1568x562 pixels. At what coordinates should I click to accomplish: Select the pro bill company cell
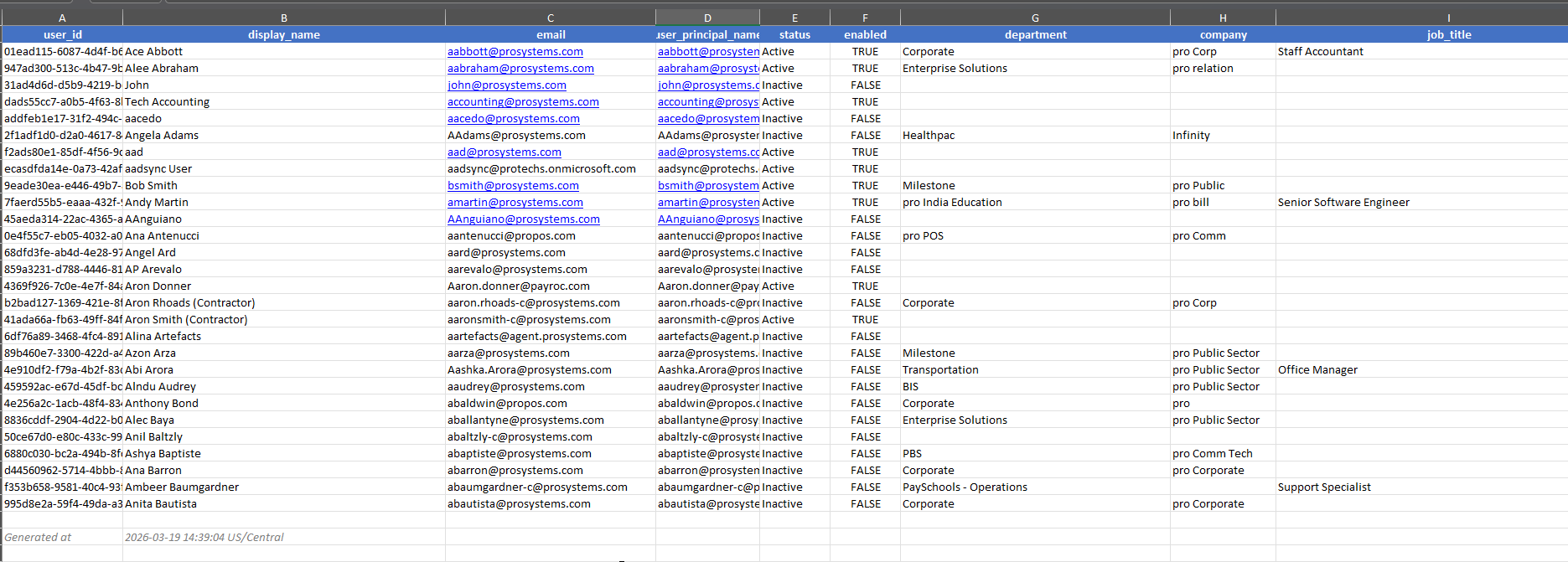[x=1223, y=202]
